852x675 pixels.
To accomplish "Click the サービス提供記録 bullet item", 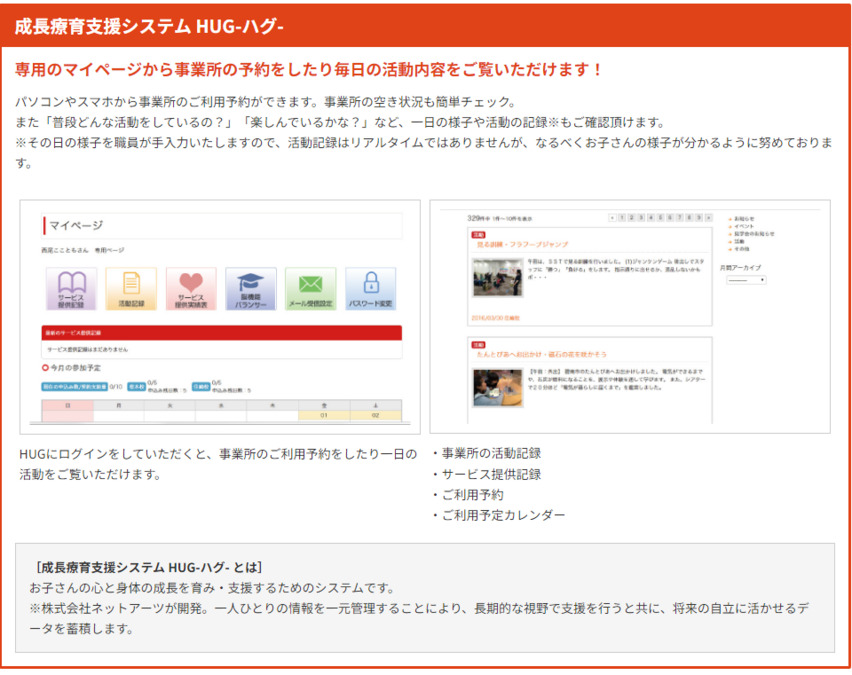I will 491,474.
